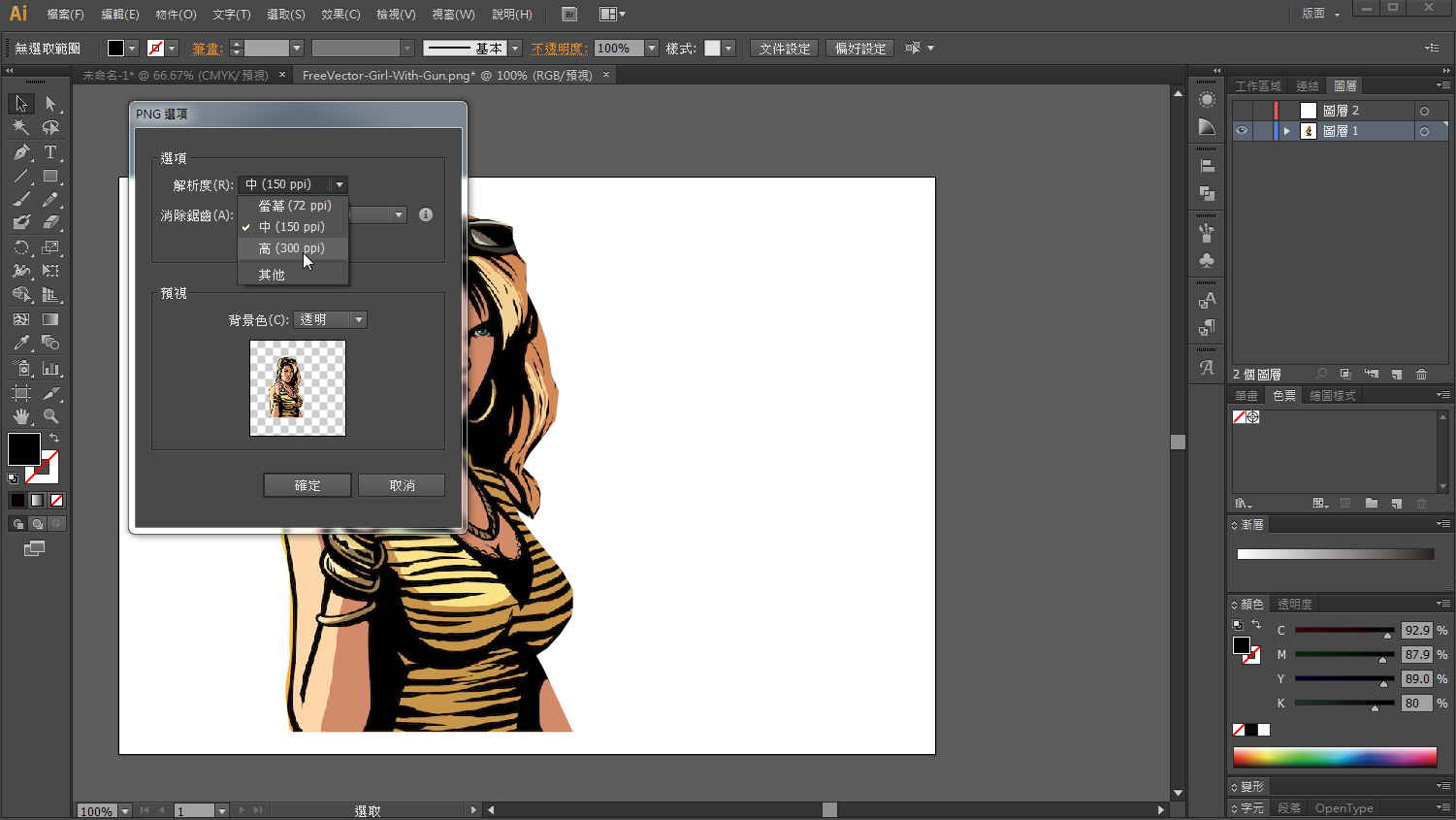Open the fill color dropdown in control bar
This screenshot has width=1456, height=820.
[132, 49]
